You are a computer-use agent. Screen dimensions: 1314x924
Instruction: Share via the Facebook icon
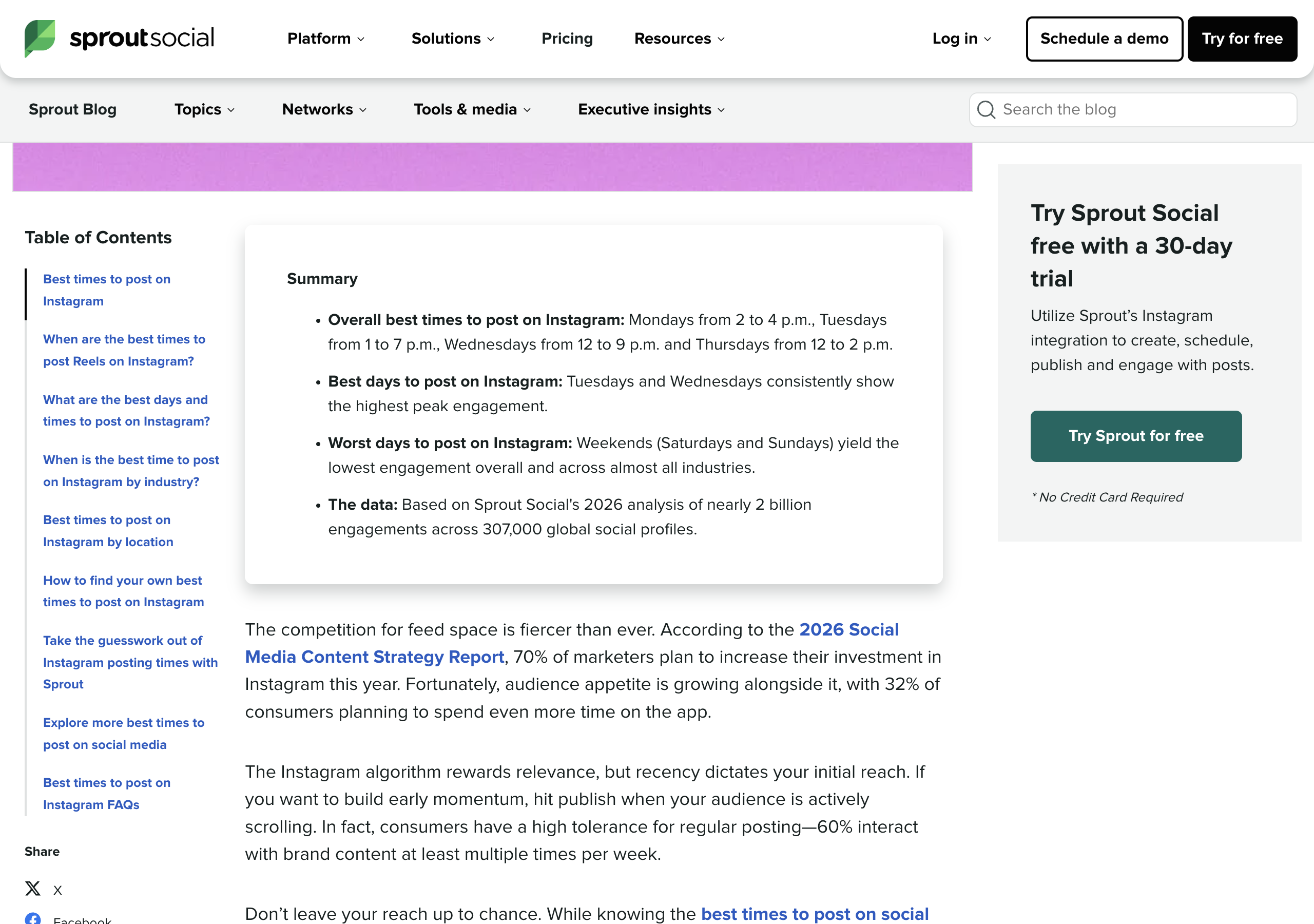click(x=33, y=918)
